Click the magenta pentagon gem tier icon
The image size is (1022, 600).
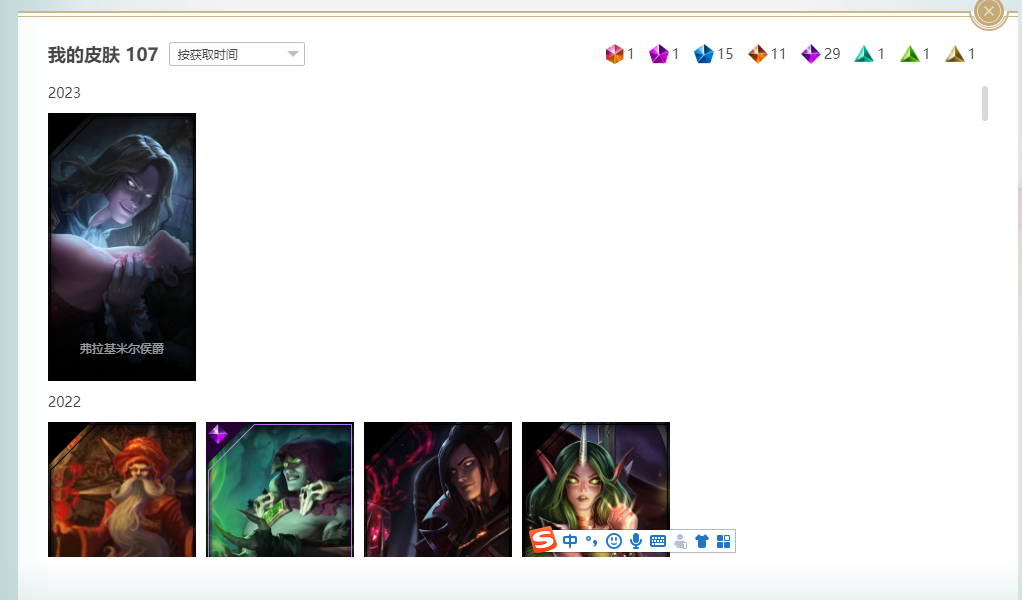[x=659, y=54]
